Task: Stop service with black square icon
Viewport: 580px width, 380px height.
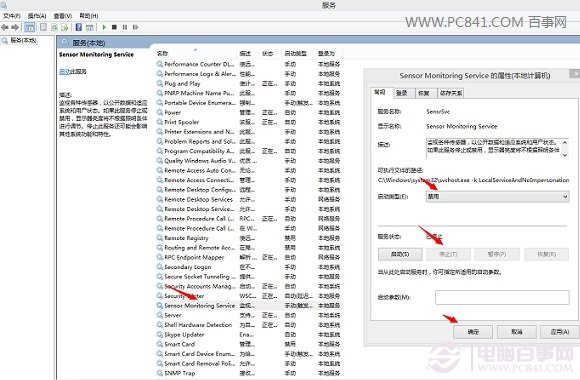Action: [114, 27]
